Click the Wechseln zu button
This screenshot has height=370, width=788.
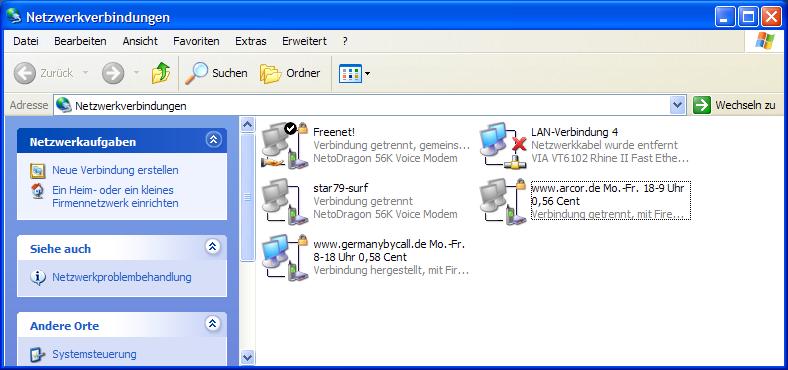tap(735, 105)
